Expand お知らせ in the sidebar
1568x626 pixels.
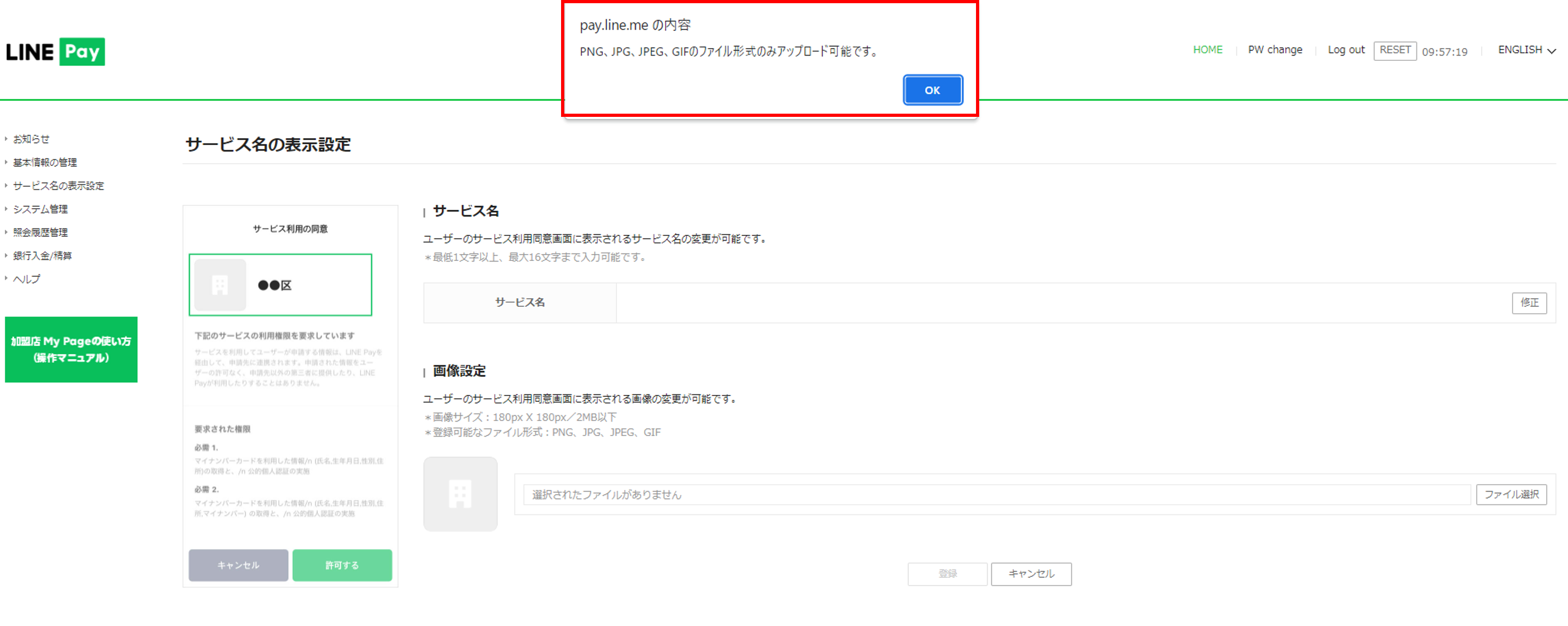coord(31,139)
